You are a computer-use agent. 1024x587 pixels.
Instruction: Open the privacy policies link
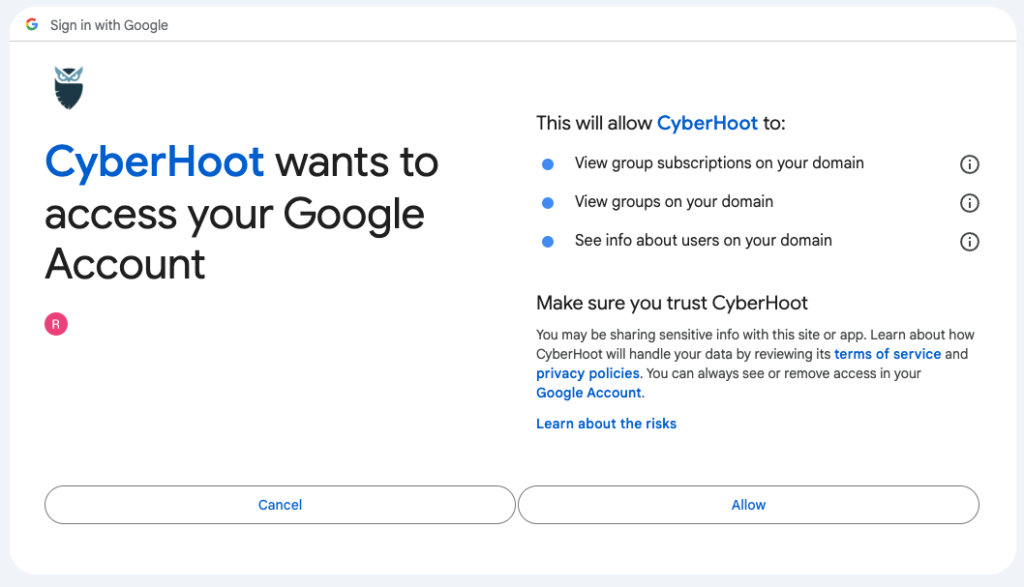(588, 373)
